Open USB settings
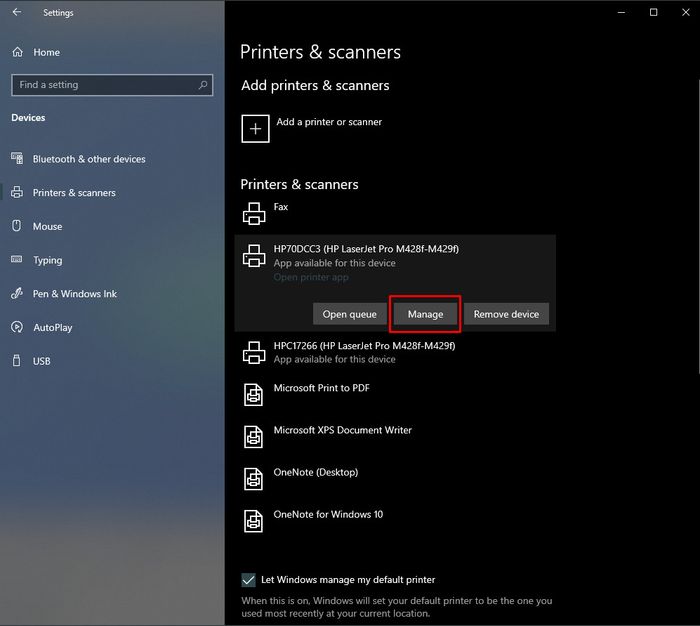 pos(42,361)
